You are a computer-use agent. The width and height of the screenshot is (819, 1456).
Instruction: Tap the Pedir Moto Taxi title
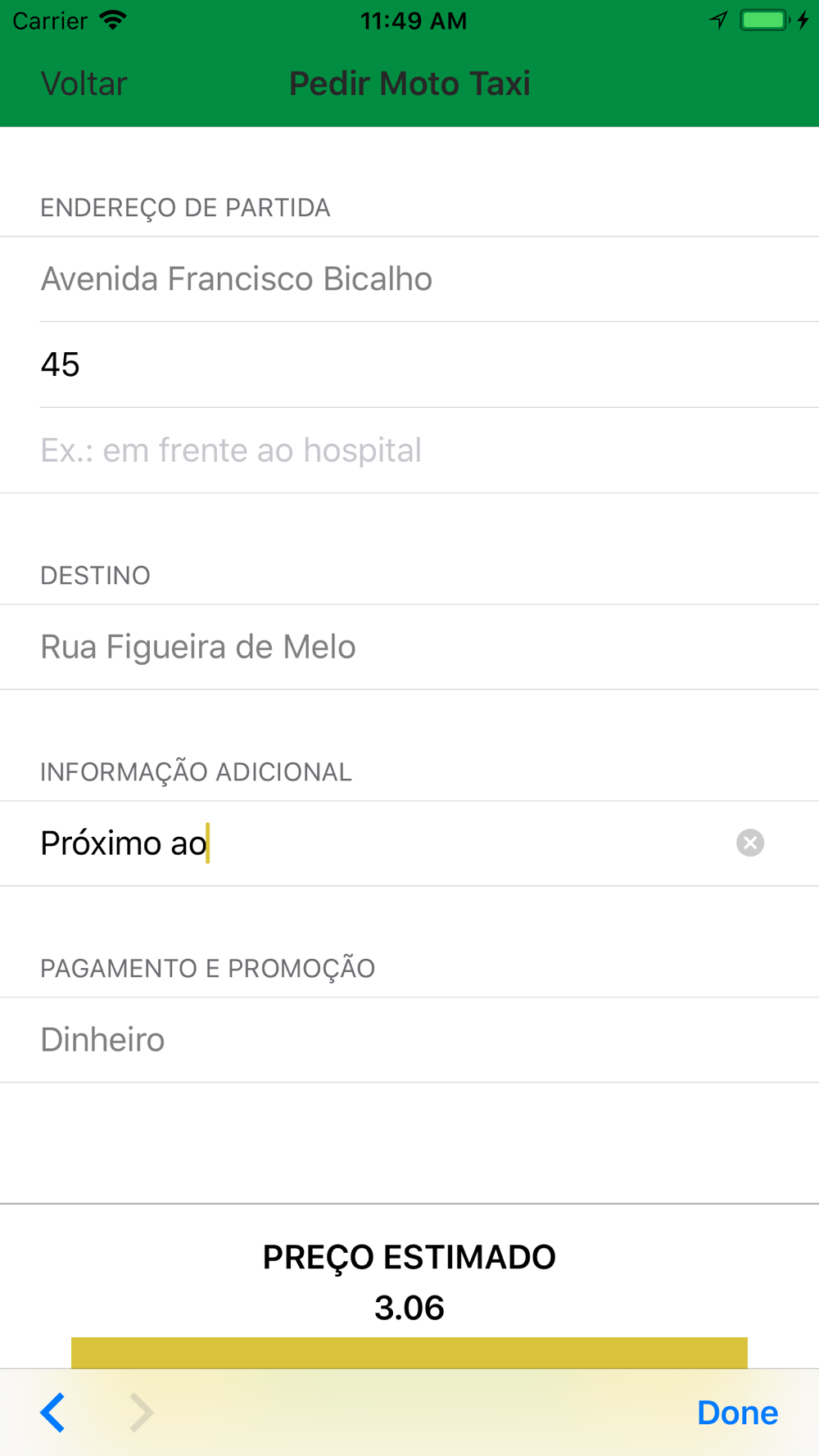click(409, 84)
